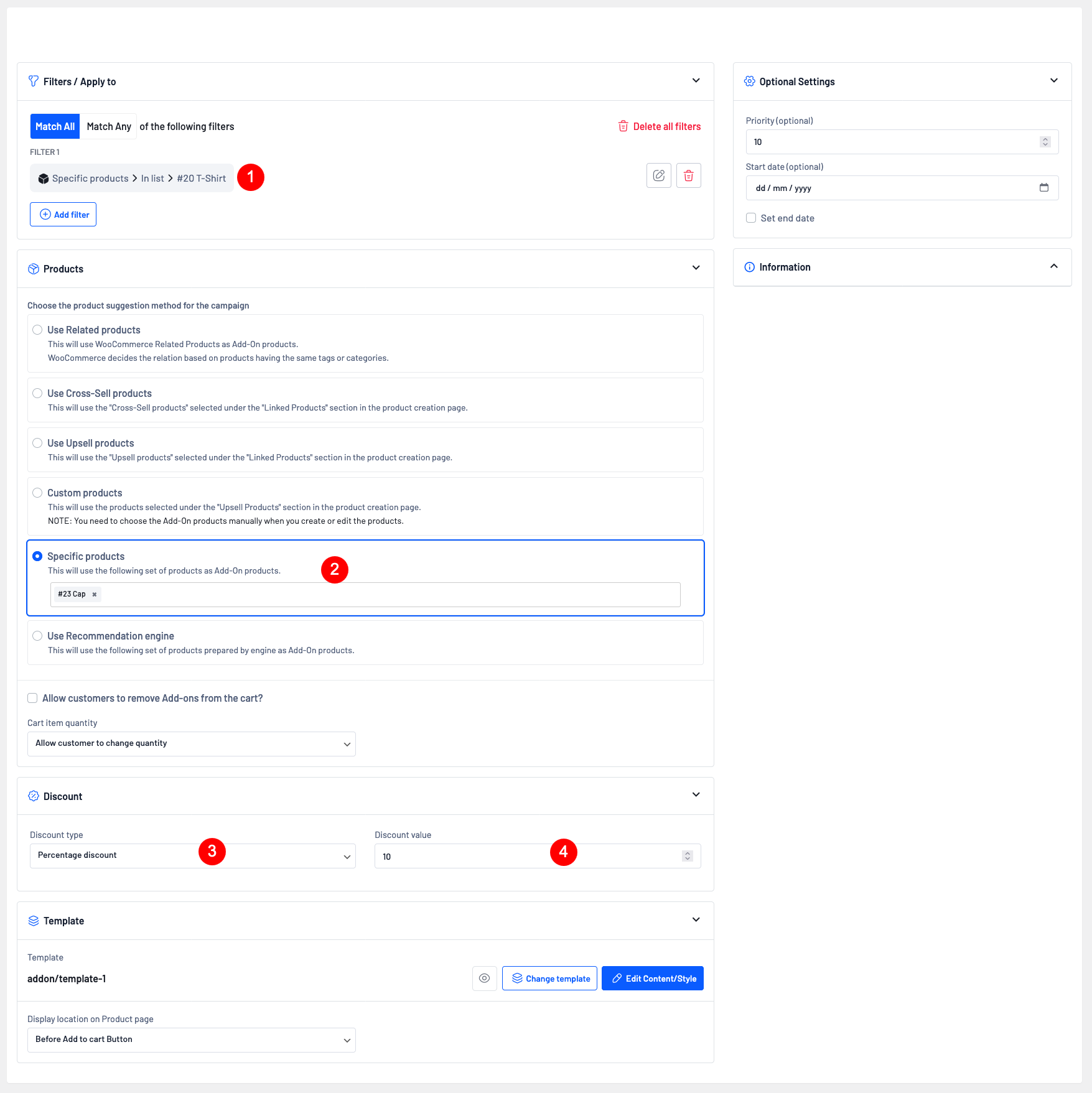1092x1093 pixels.
Task: Click the Add filter button
Action: (x=63, y=215)
